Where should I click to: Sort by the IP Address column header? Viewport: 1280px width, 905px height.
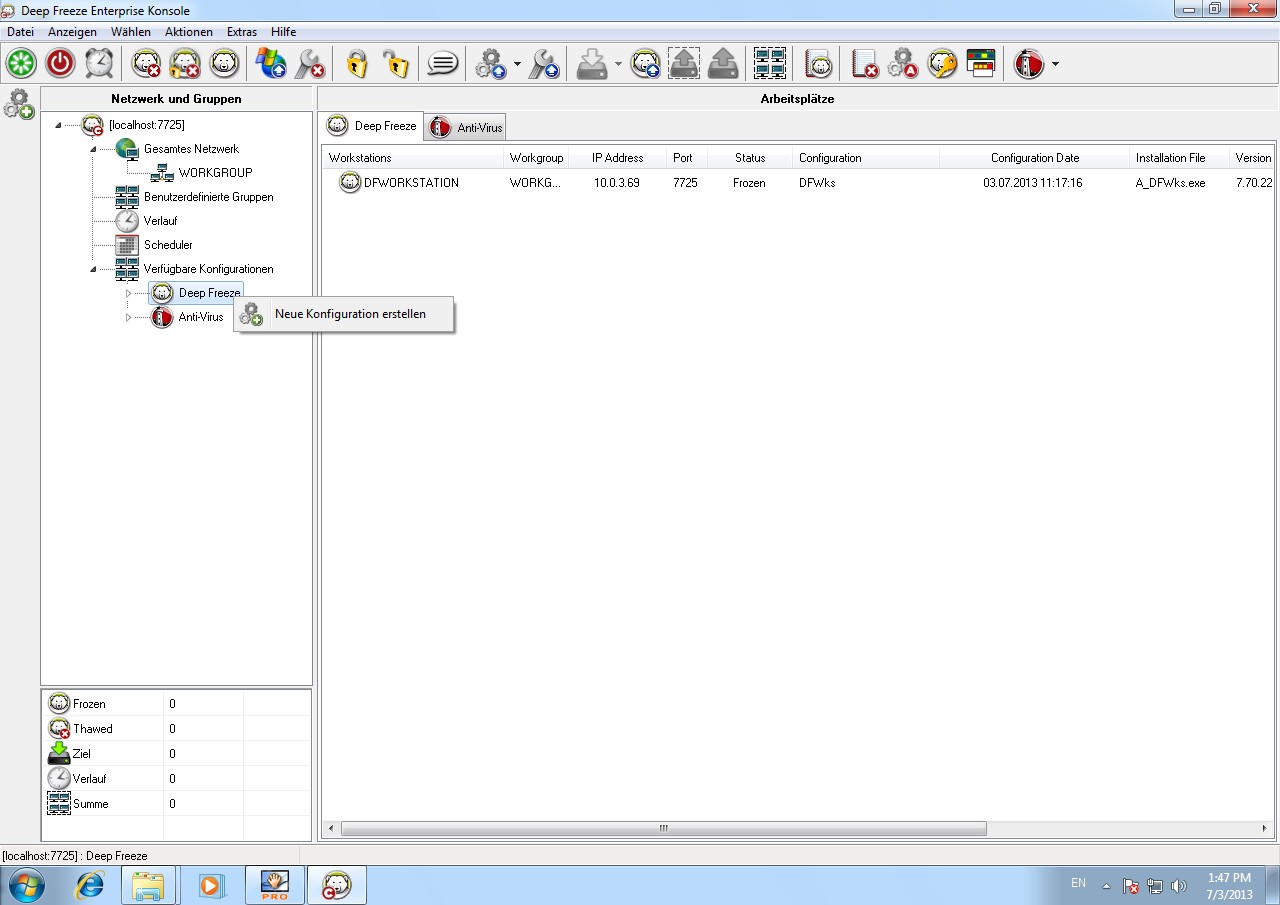(617, 158)
